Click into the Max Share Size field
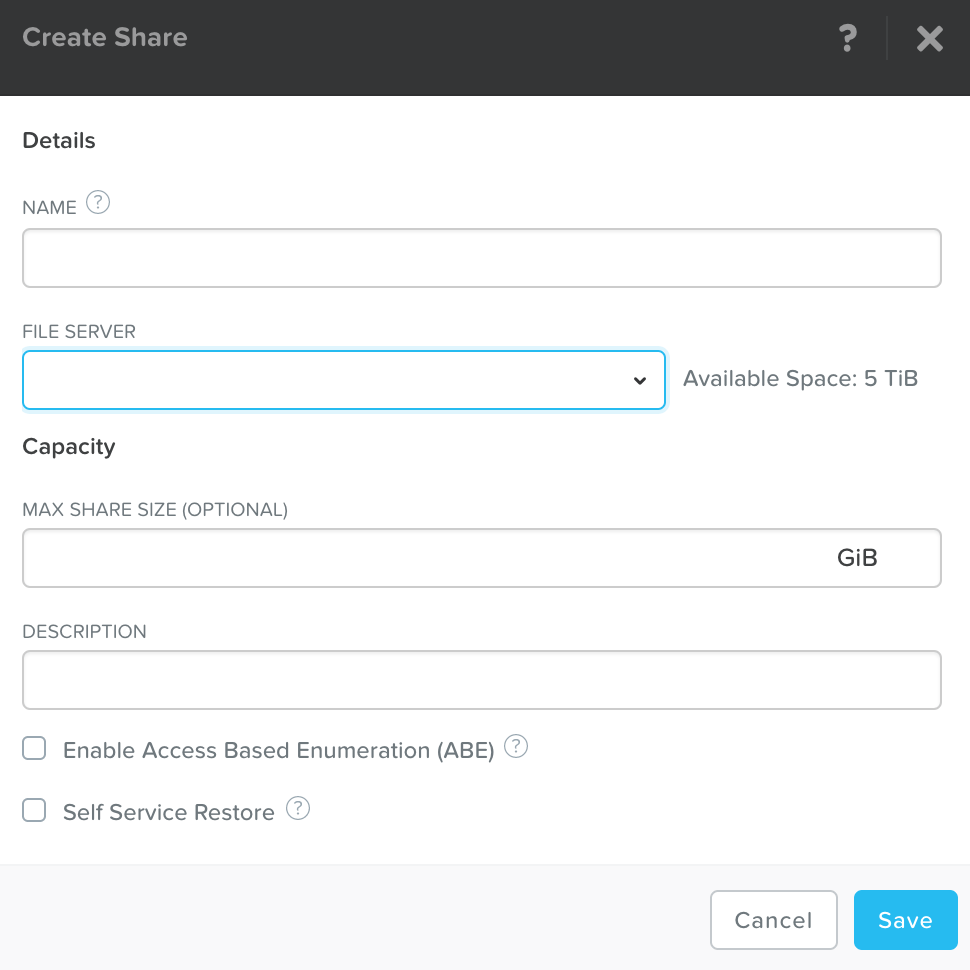This screenshot has width=970, height=970. point(420,558)
